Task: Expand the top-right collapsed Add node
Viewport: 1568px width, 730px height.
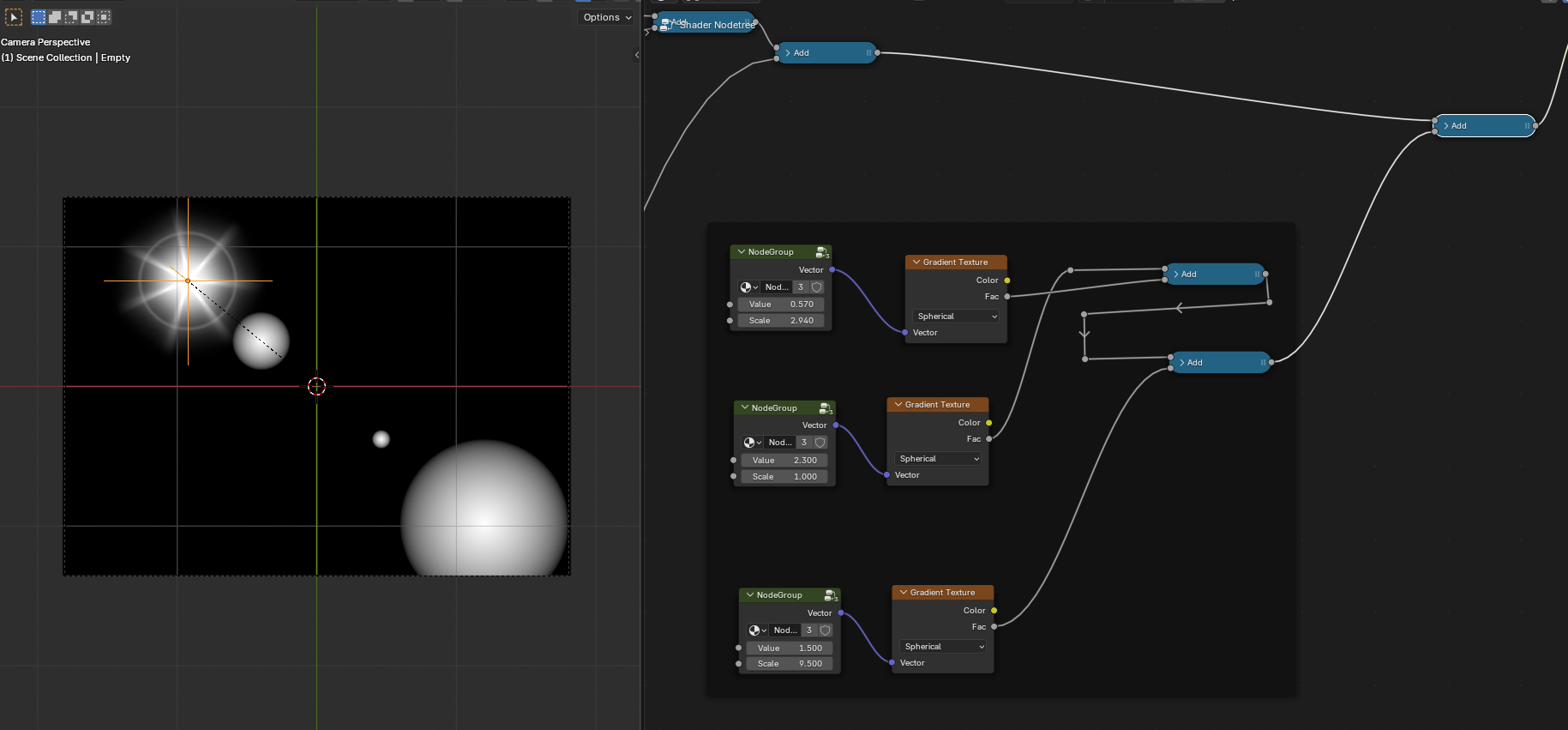Action: click(x=1446, y=126)
